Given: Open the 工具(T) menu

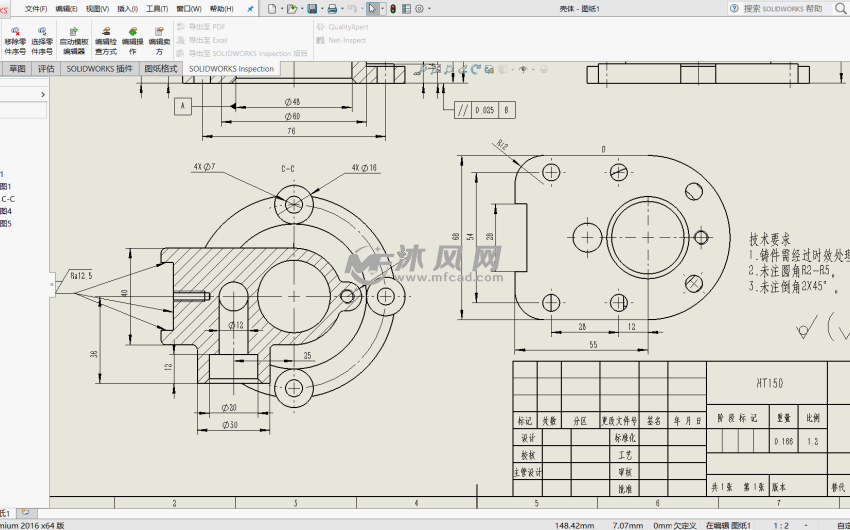Looking at the screenshot, I should [157, 8].
